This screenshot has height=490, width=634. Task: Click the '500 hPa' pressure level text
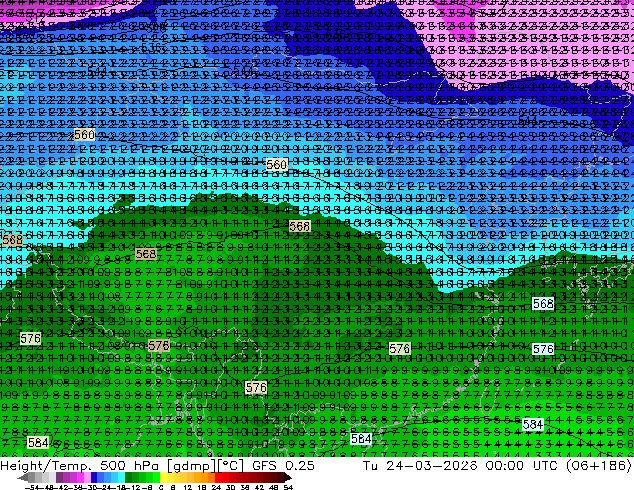click(130, 466)
